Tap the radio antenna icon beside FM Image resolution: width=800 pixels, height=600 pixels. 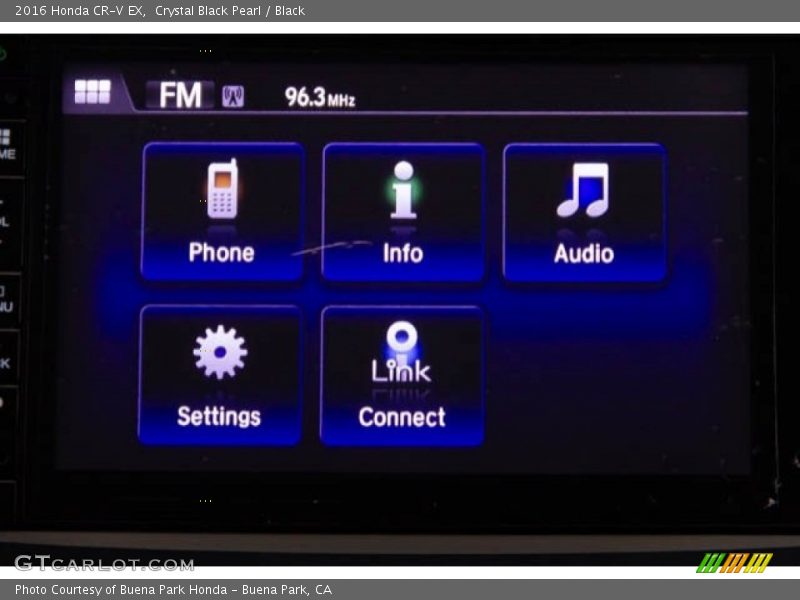click(233, 96)
